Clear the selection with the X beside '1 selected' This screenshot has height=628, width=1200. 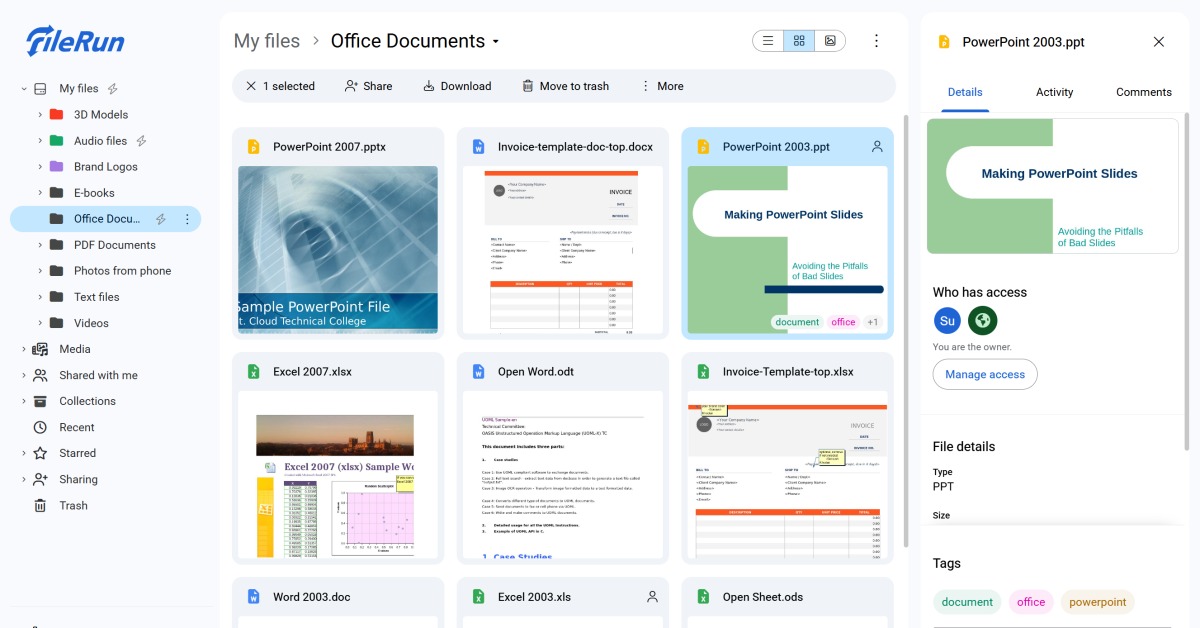(x=251, y=86)
